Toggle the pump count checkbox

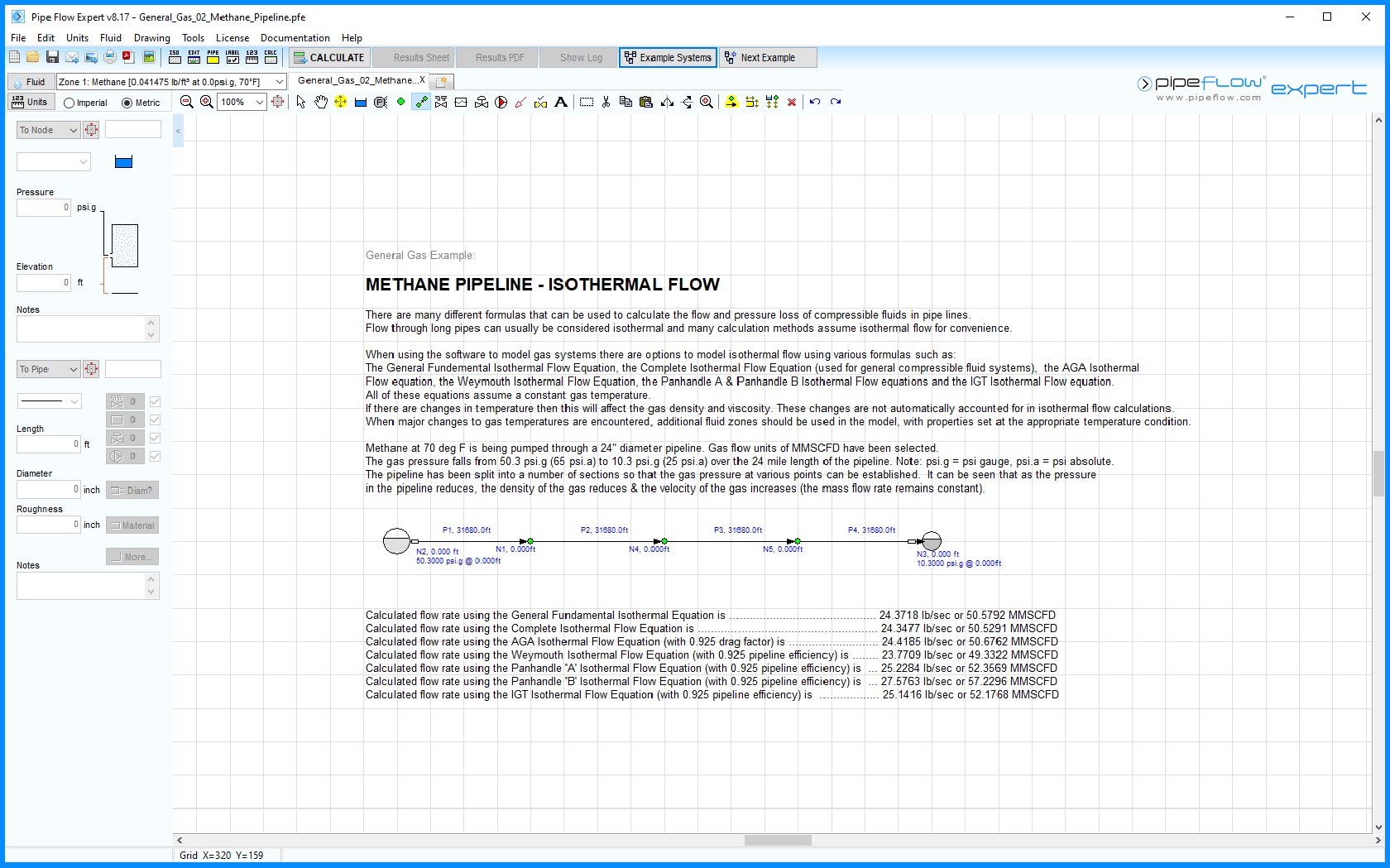pyautogui.click(x=155, y=456)
